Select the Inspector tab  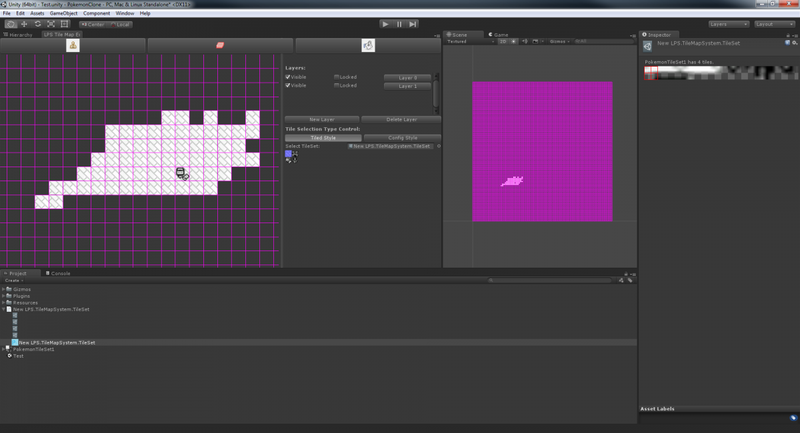[x=657, y=35]
